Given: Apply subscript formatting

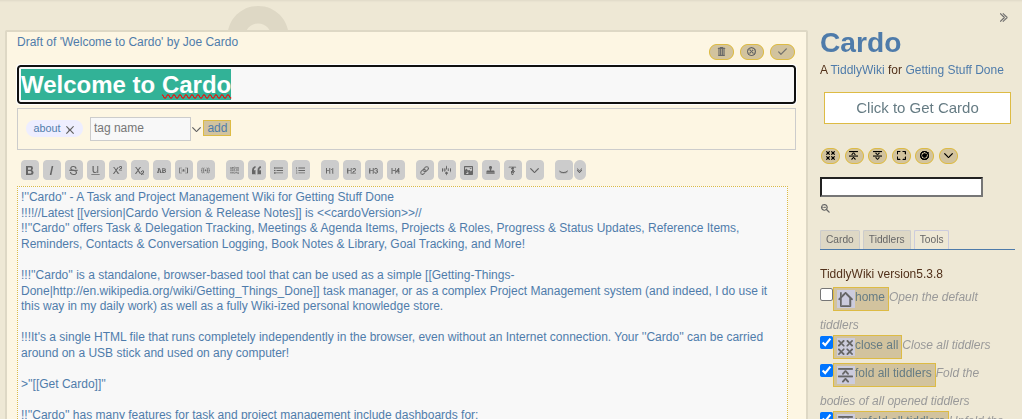Looking at the screenshot, I should coord(139,171).
